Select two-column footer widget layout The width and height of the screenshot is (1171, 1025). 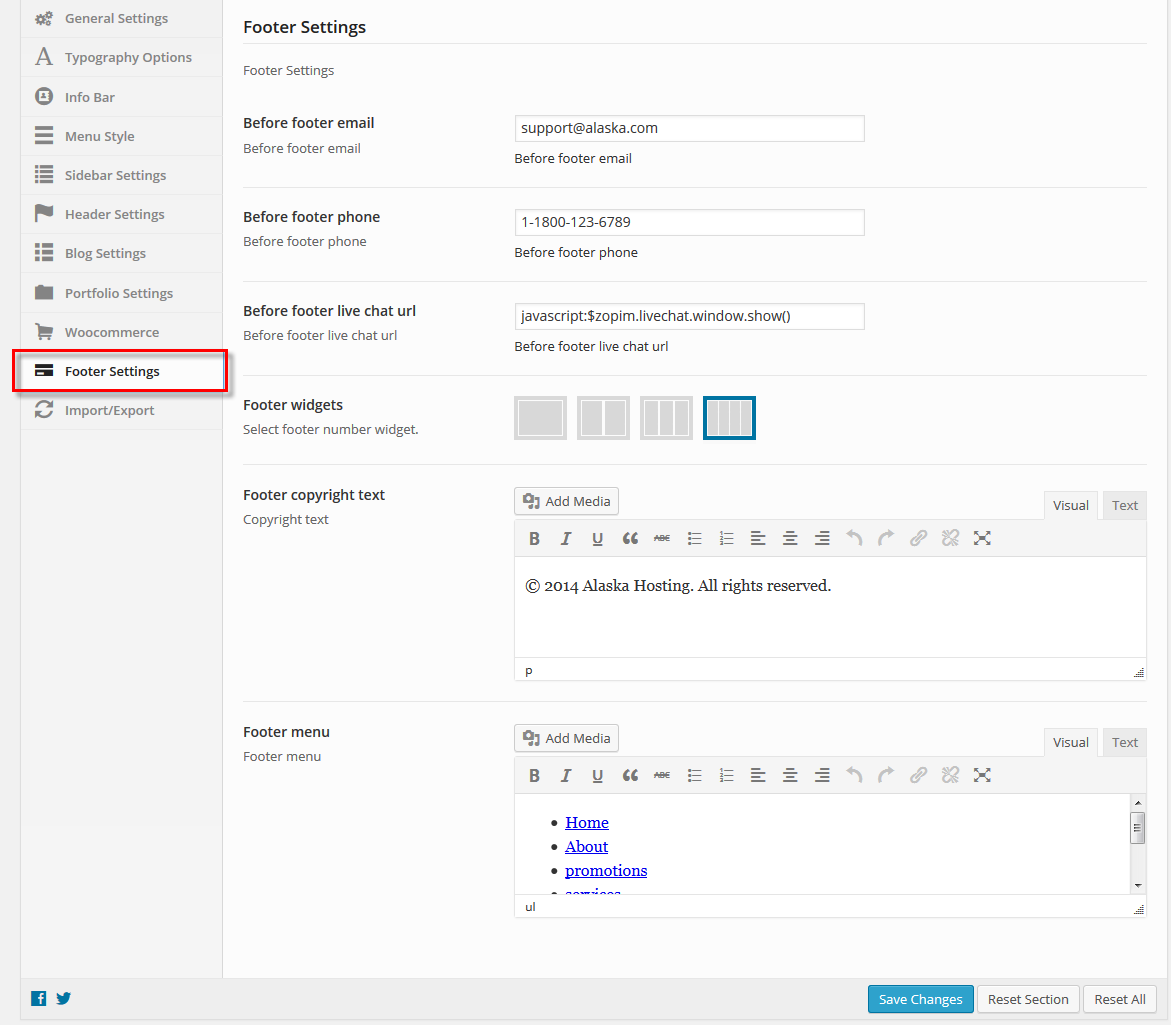(x=603, y=418)
